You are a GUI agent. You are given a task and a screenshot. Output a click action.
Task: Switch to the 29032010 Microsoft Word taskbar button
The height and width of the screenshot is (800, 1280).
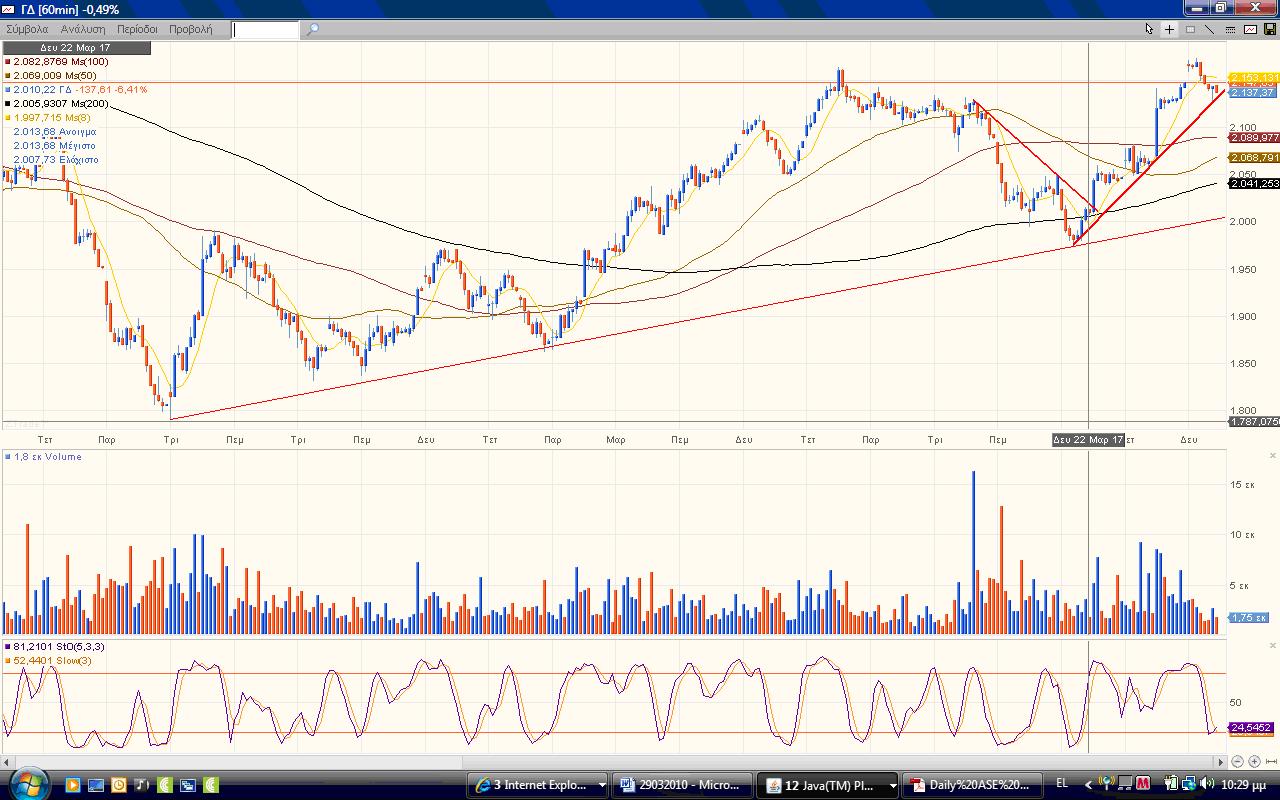tap(680, 785)
